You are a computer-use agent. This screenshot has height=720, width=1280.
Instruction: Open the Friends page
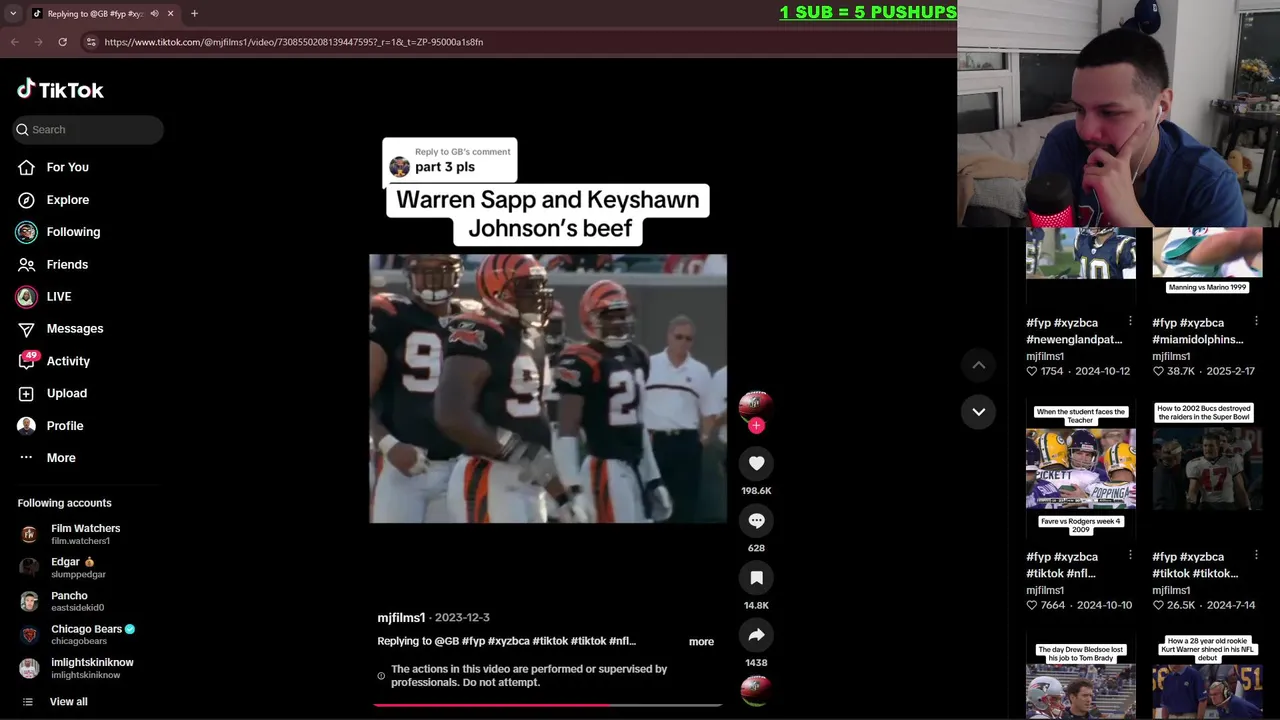pos(67,264)
